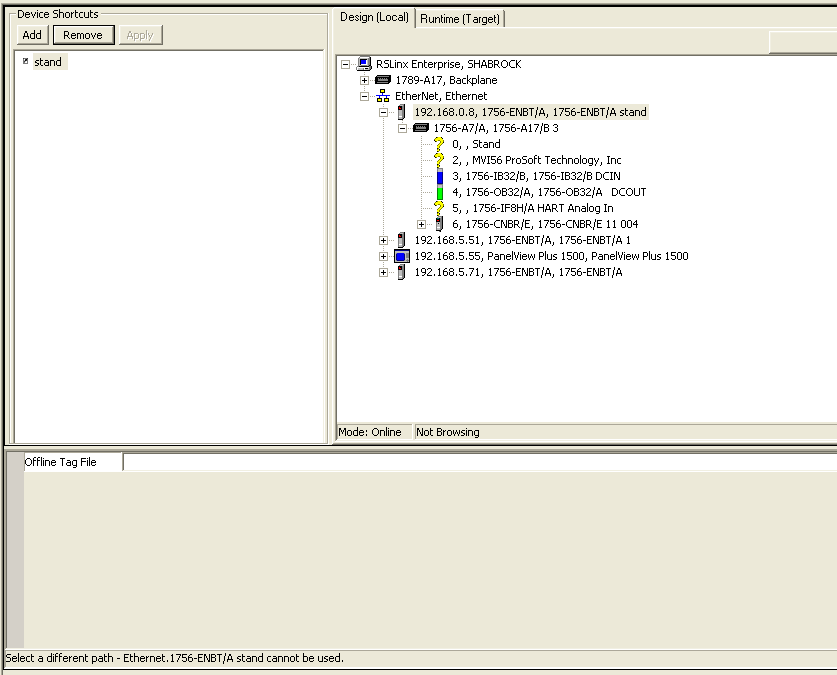Select '192.168.0.8, 1756-ENBT/A stand' row
Viewport: 837px width, 675px height.
(530, 112)
